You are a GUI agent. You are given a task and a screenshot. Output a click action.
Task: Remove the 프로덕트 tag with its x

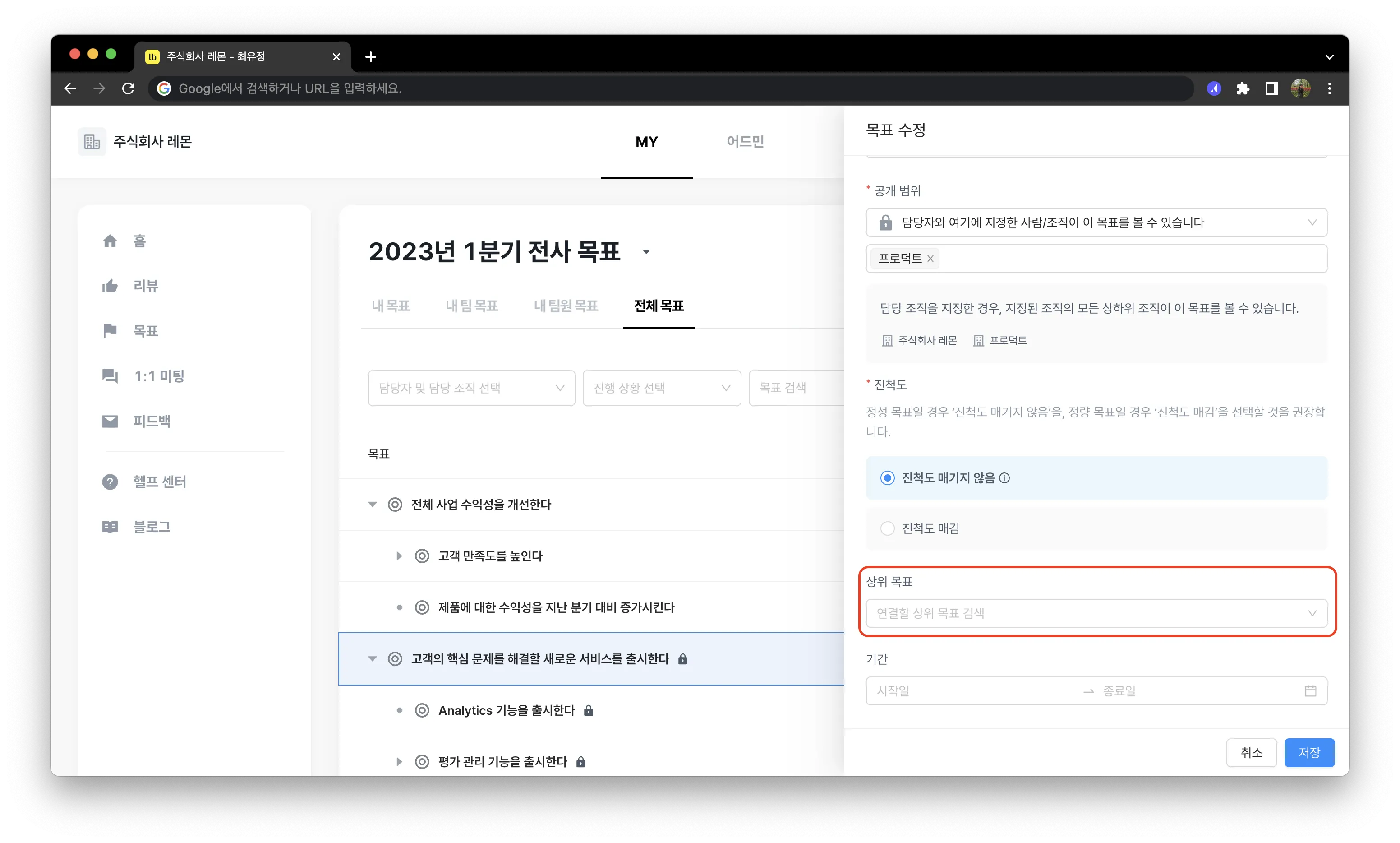(x=930, y=259)
